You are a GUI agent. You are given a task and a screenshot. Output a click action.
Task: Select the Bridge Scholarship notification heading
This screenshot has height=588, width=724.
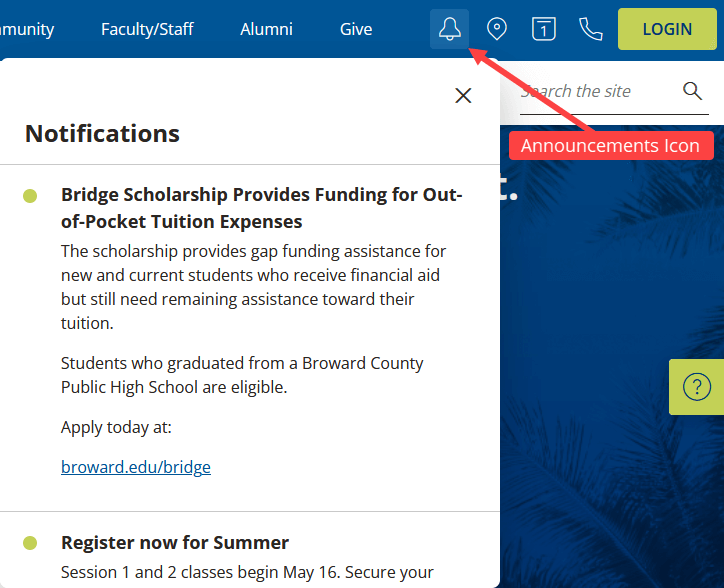coord(262,208)
